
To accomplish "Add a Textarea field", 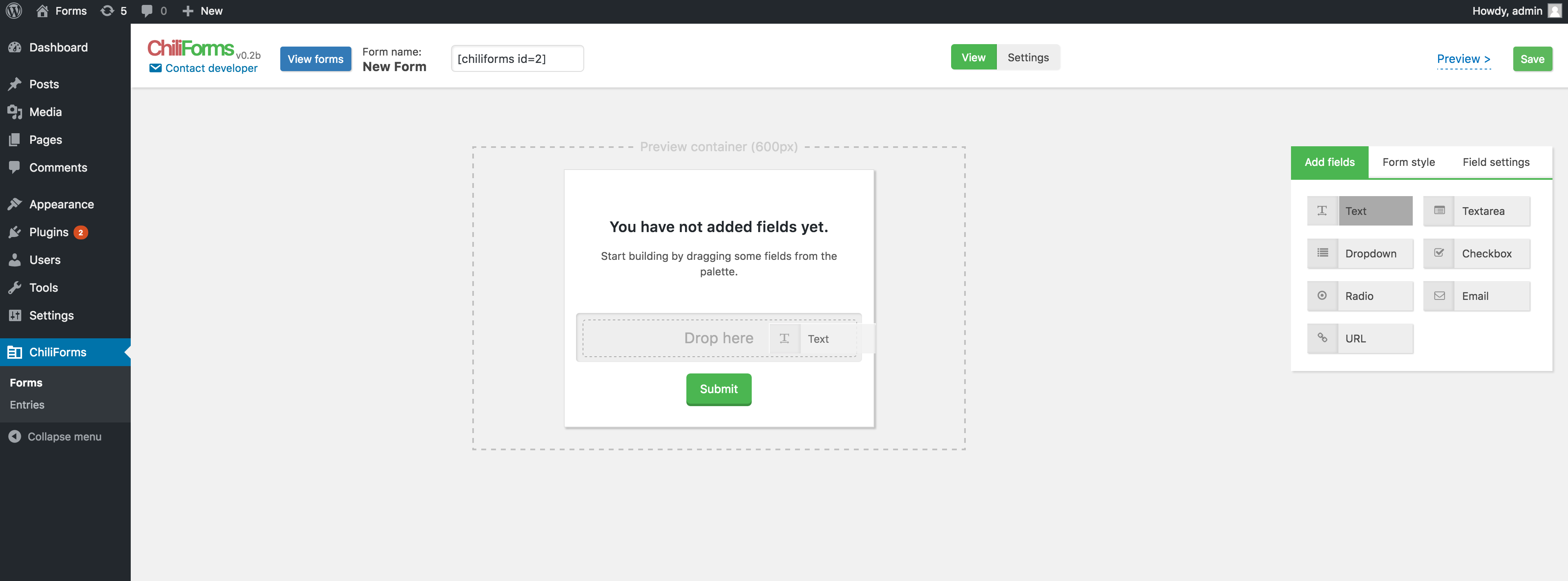I will click(x=1477, y=211).
